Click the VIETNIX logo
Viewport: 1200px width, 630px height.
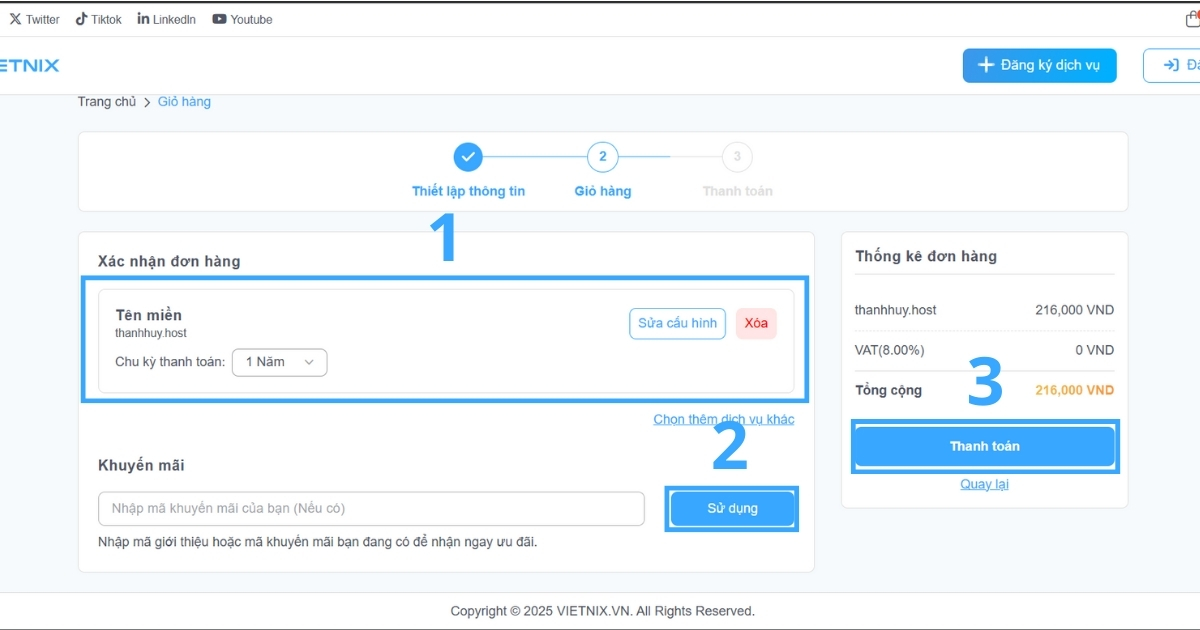coord(30,65)
